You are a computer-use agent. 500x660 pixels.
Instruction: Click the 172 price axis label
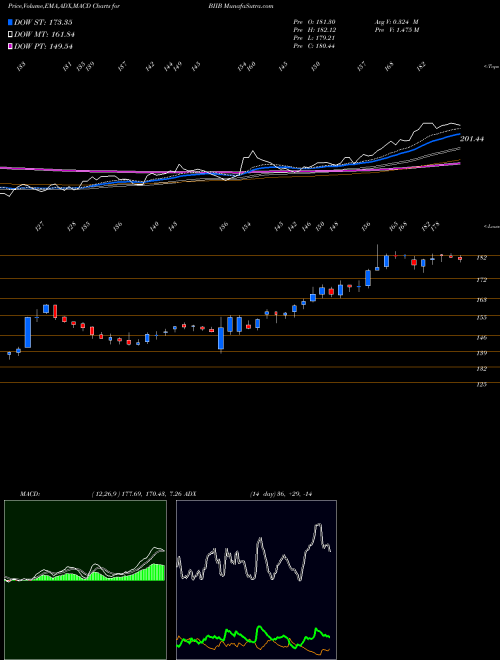(481, 280)
